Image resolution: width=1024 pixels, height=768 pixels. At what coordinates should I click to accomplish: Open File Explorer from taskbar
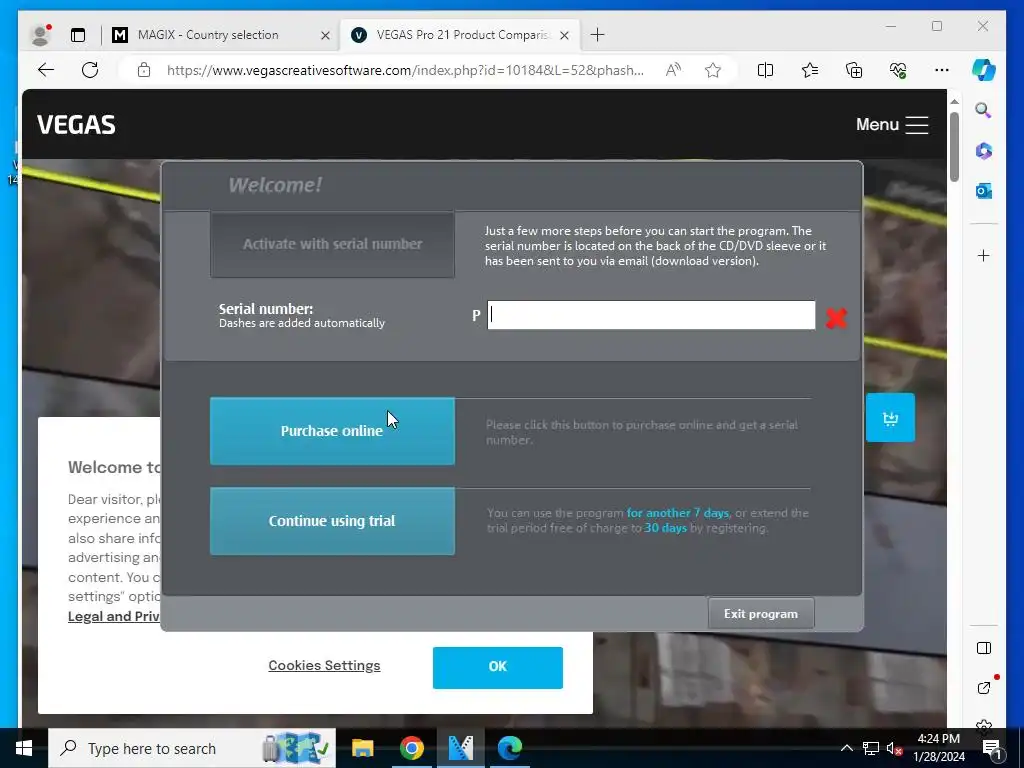[362, 748]
